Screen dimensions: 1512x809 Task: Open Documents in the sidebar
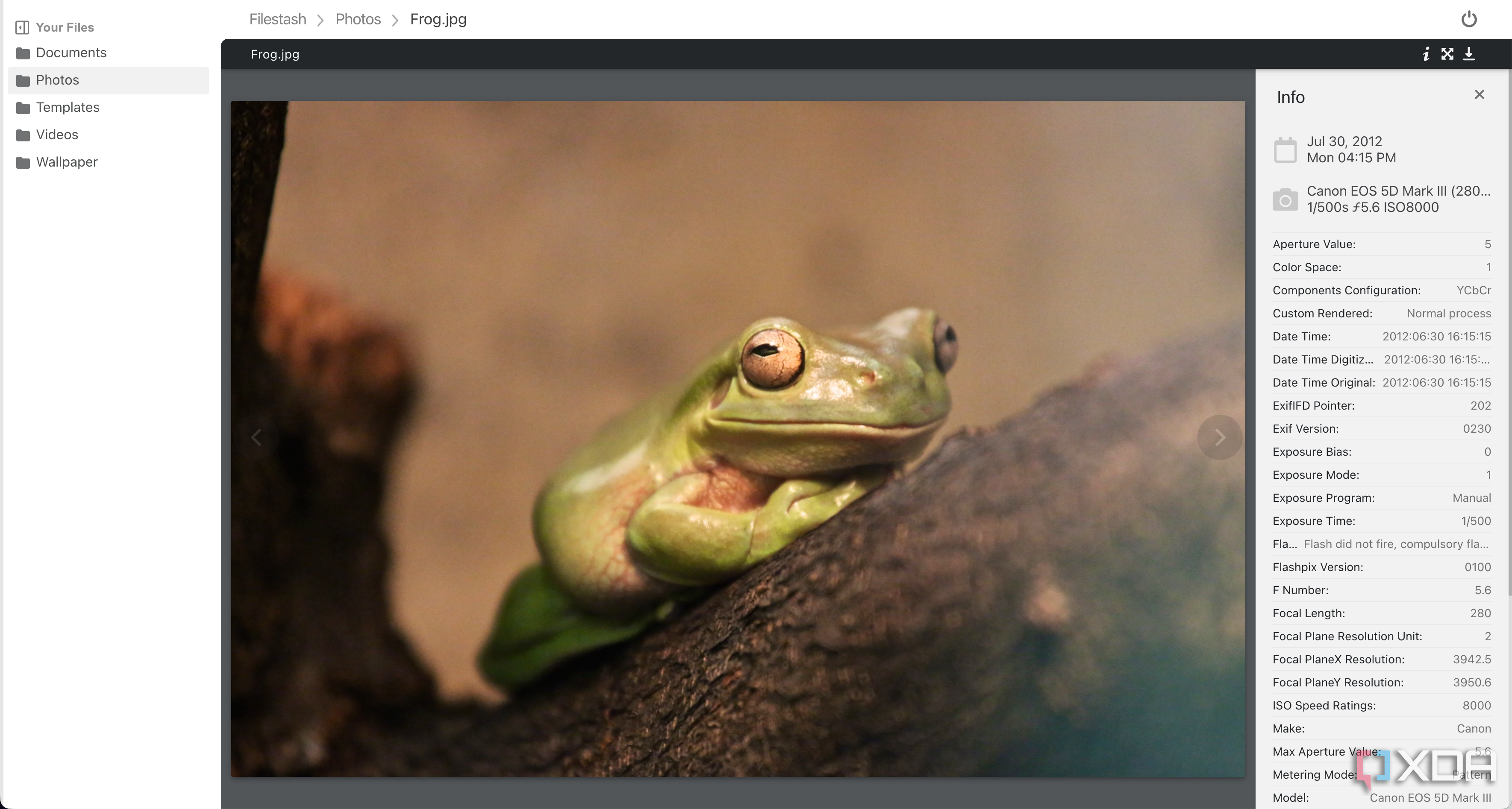tap(108, 53)
